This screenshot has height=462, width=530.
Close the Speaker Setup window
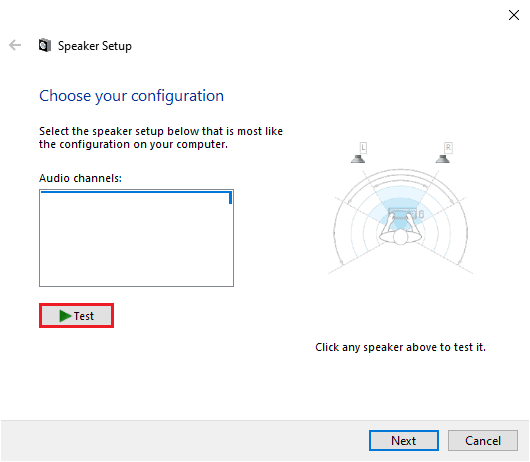(514, 15)
